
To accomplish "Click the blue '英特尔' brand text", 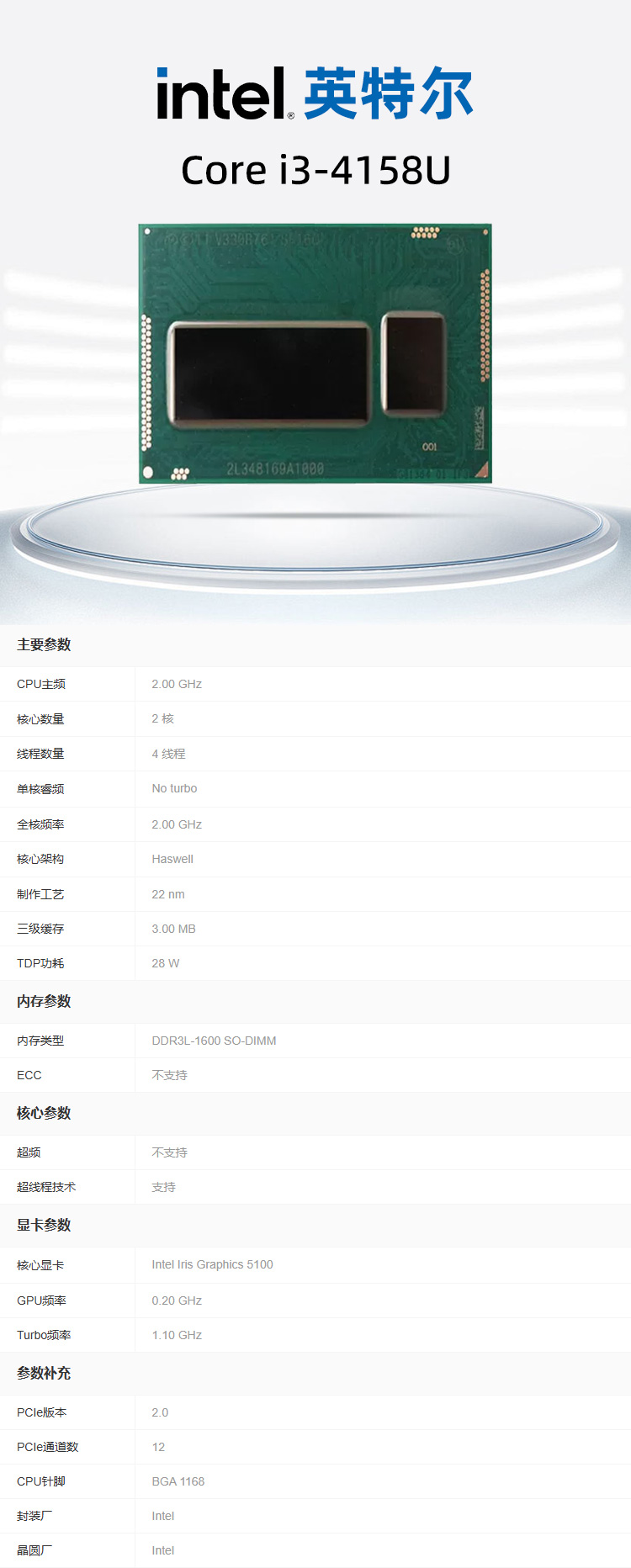I will (389, 93).
